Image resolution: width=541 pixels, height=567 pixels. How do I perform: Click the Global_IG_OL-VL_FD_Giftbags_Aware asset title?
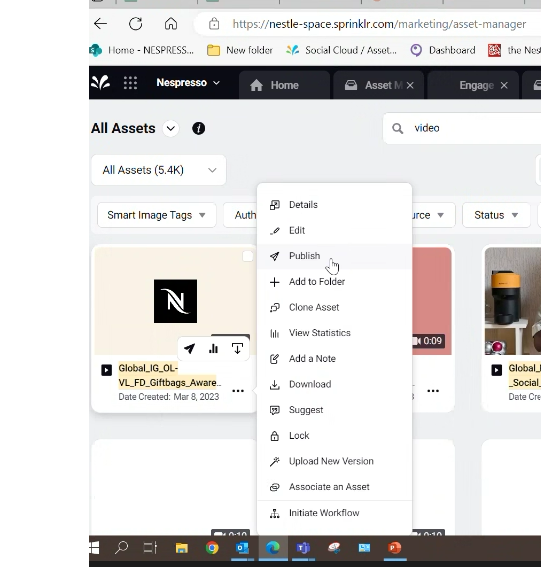170,375
